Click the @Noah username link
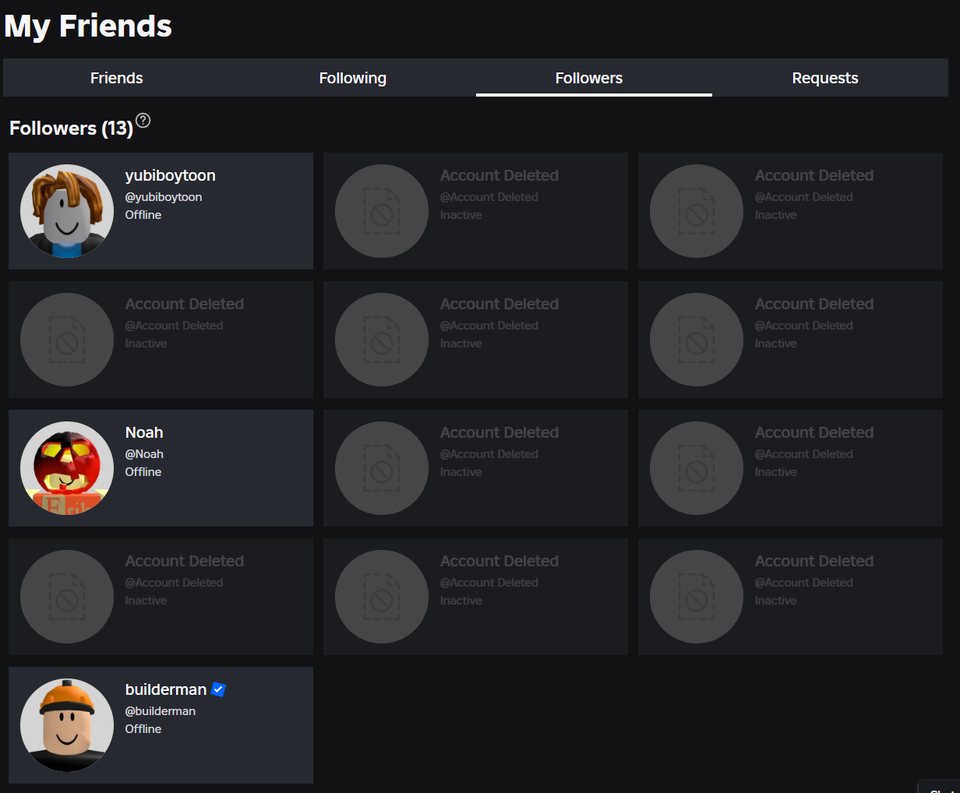The width and height of the screenshot is (960, 793). pos(144,454)
